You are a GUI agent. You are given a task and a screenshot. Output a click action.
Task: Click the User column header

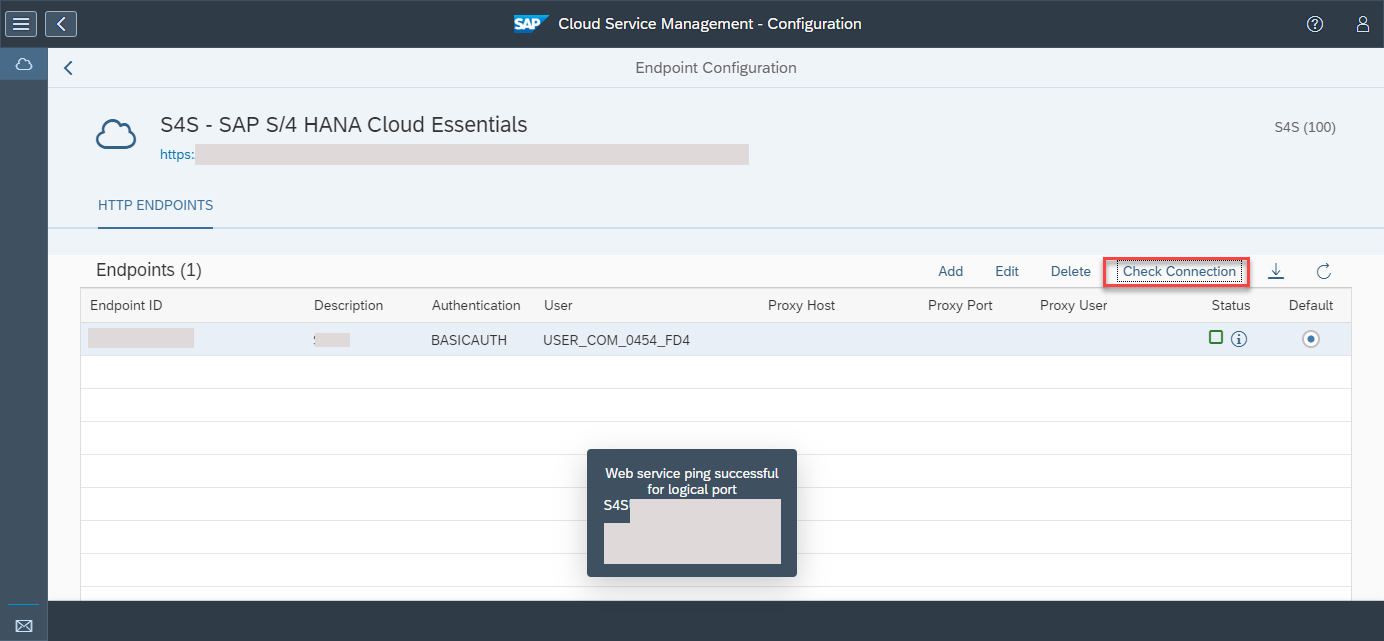558,305
